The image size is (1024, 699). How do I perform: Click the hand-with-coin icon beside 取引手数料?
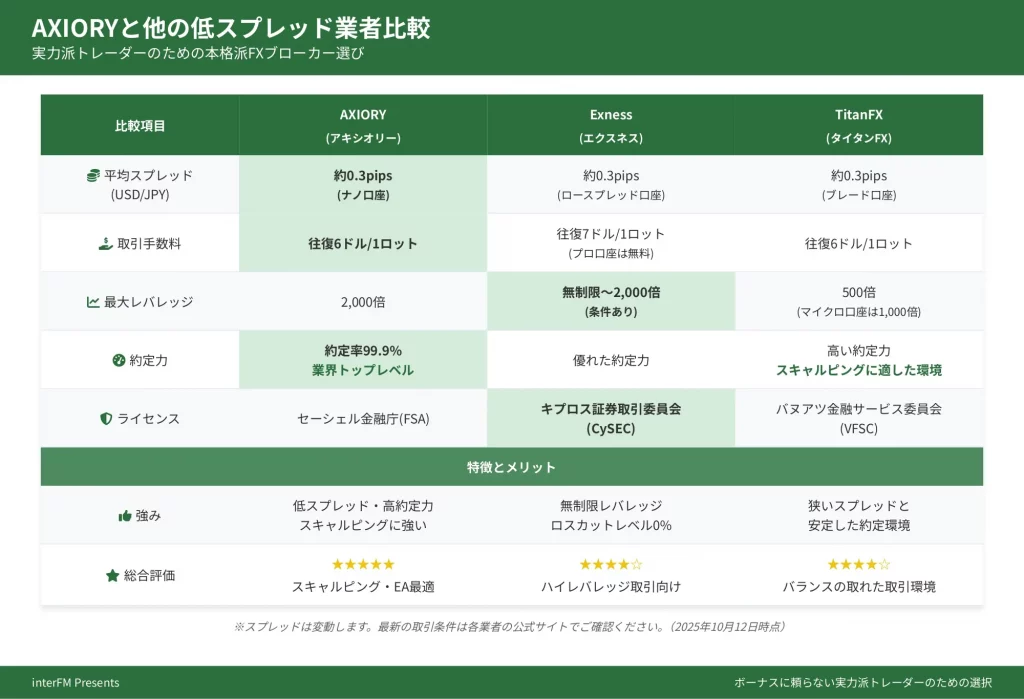coord(105,243)
